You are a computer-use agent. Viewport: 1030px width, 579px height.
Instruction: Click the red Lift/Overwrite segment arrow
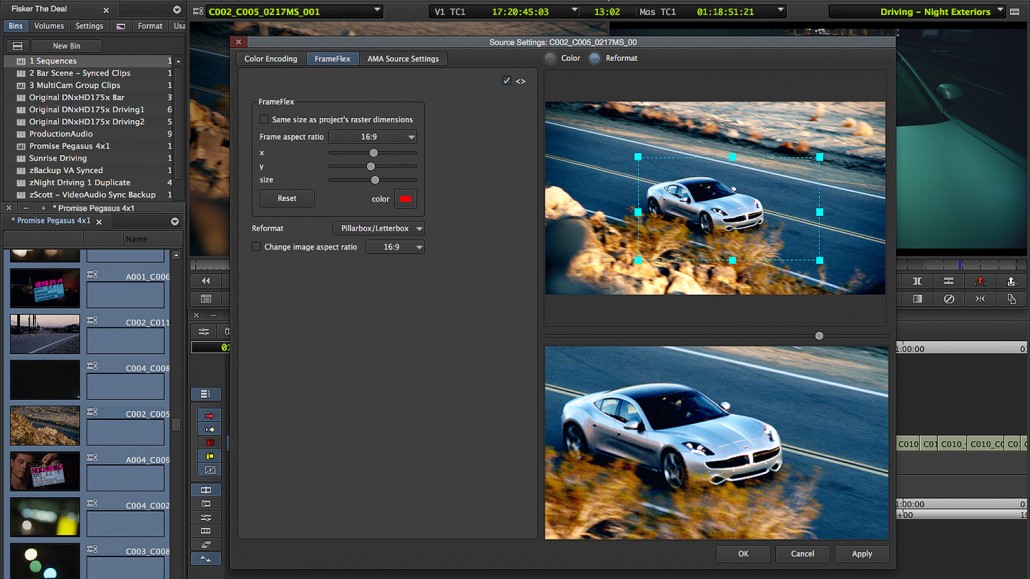[x=209, y=415]
